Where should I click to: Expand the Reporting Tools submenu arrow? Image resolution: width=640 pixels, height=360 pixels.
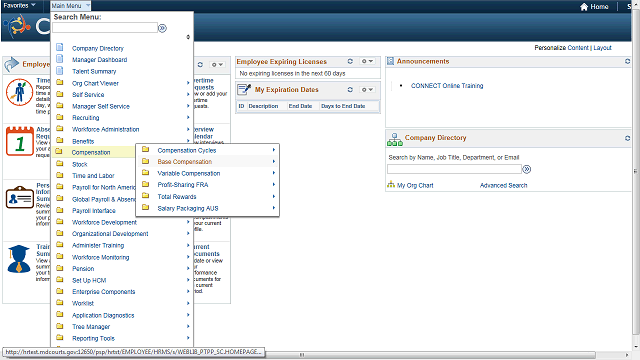188,338
